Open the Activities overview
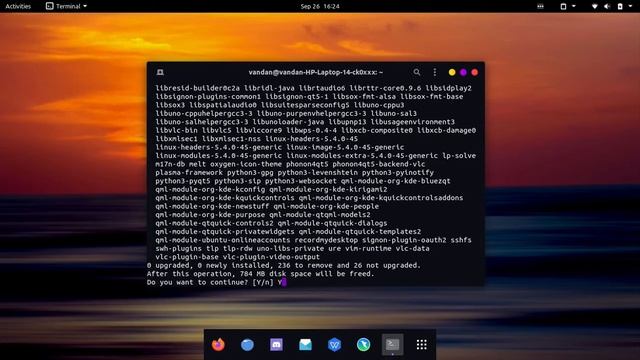Image resolution: width=640 pixels, height=360 pixels. [18, 6]
